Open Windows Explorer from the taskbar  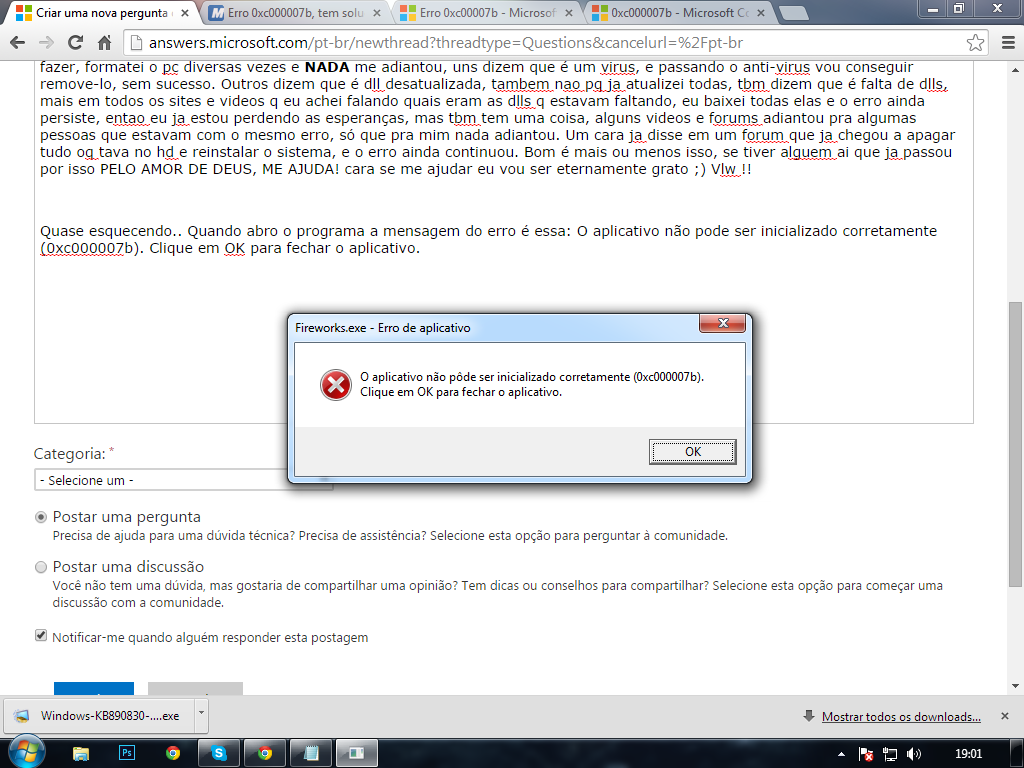[x=80, y=754]
